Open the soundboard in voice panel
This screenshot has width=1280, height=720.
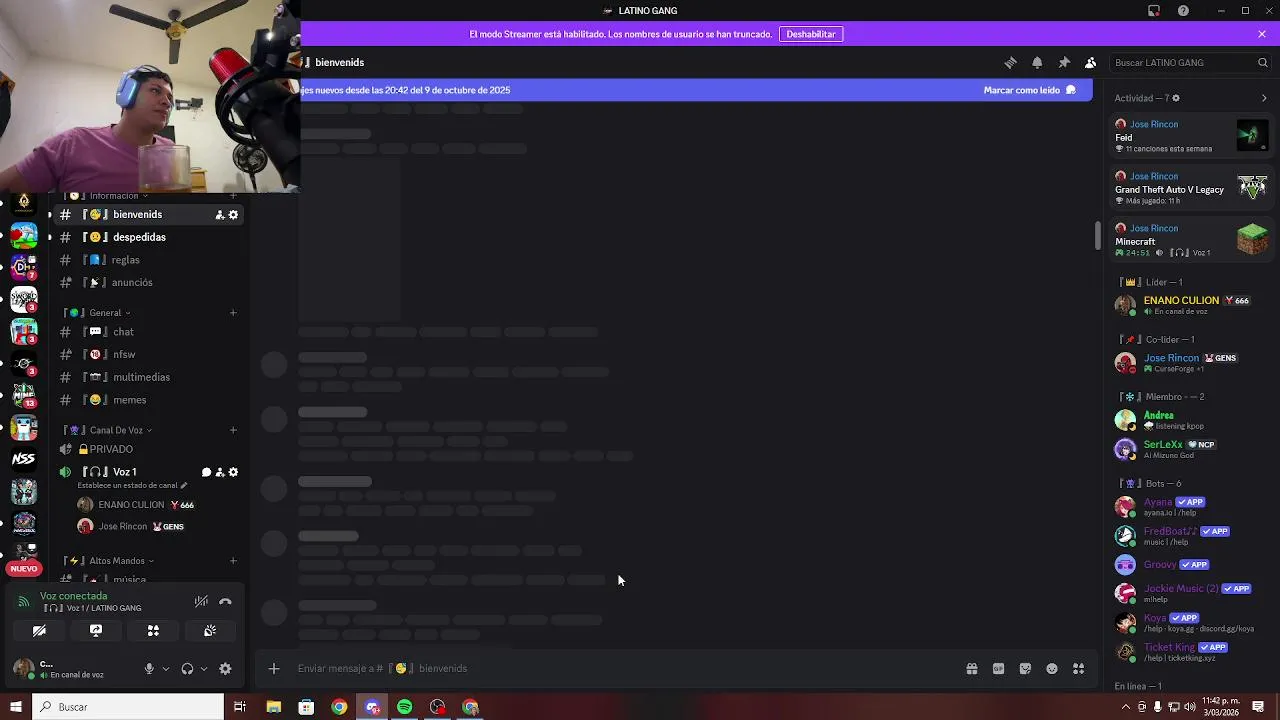pos(210,631)
